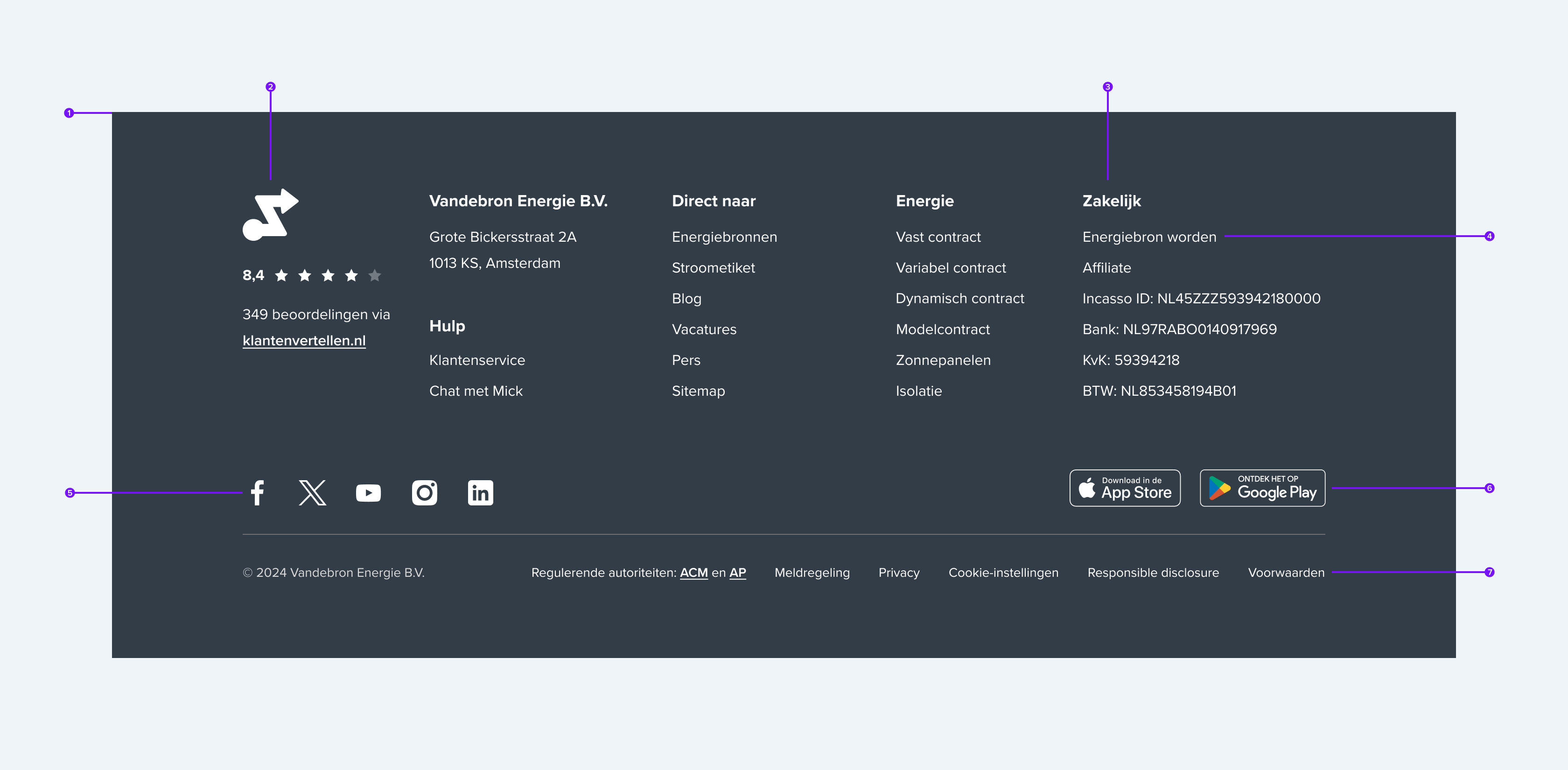Select Dynamisch contract
The height and width of the screenshot is (770, 1568).
click(959, 298)
